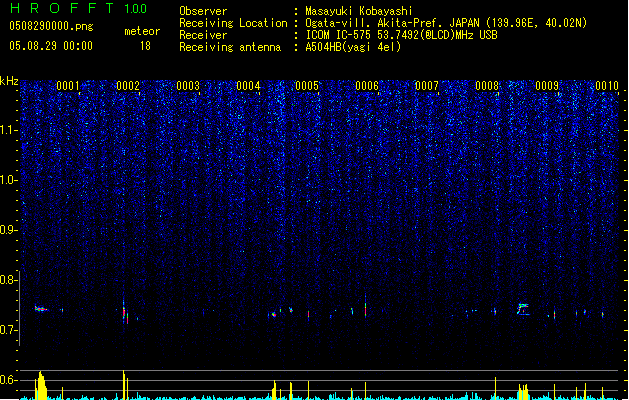This screenshot has width=629, height=400.
Task: Click the Receiving Location label
Action: (x=233, y=23)
